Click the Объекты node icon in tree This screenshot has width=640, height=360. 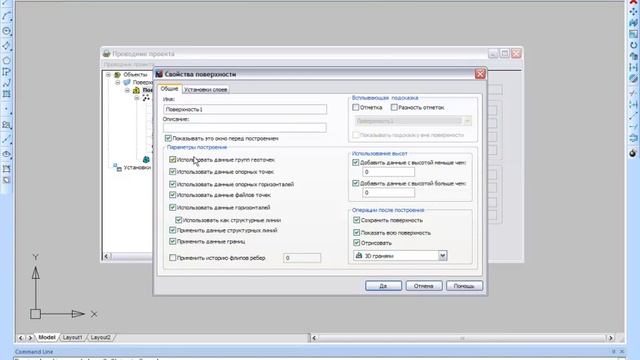point(118,75)
